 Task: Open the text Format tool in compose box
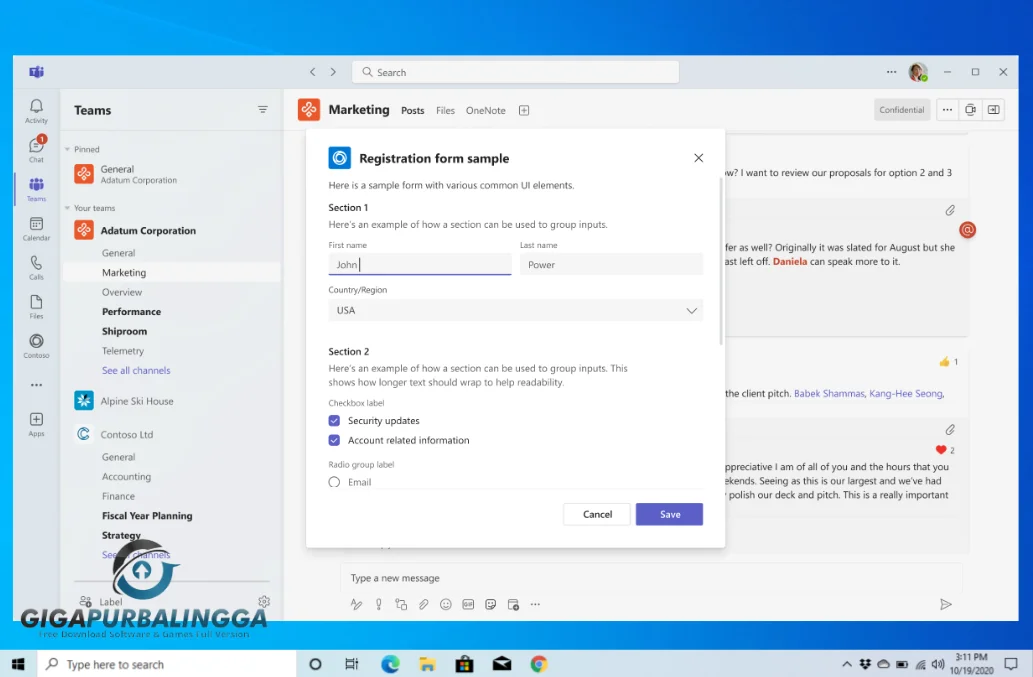[x=356, y=604]
